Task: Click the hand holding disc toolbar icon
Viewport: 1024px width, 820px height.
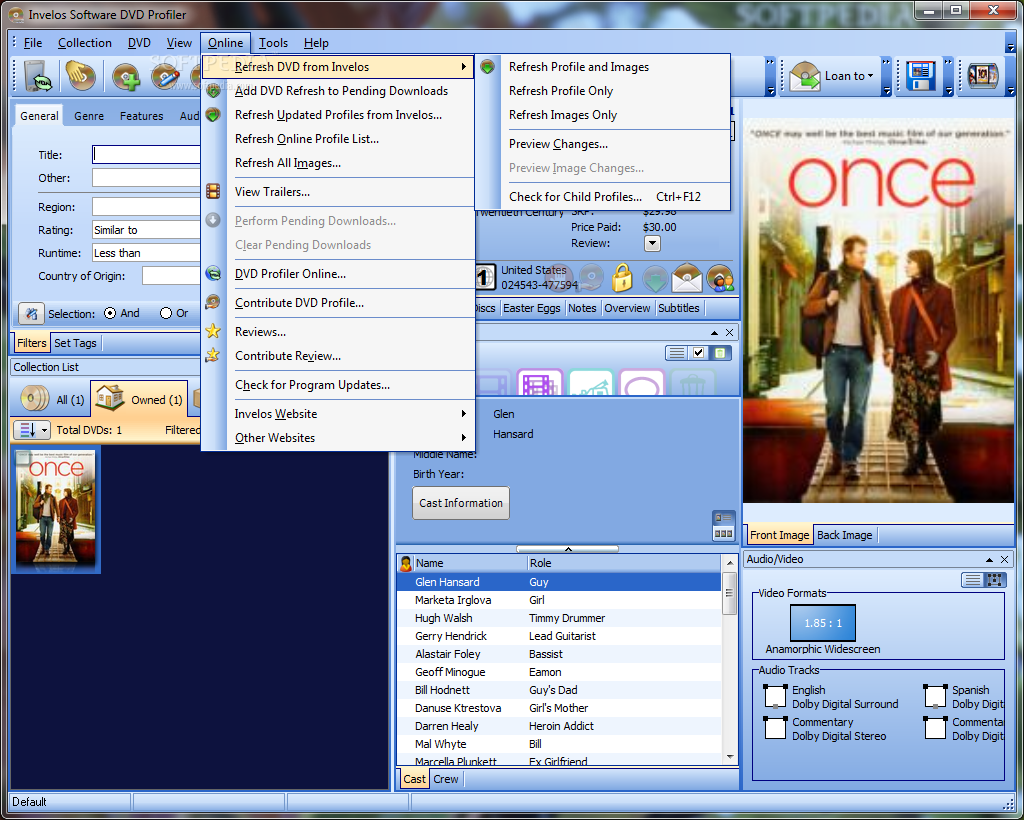Action: [80, 76]
